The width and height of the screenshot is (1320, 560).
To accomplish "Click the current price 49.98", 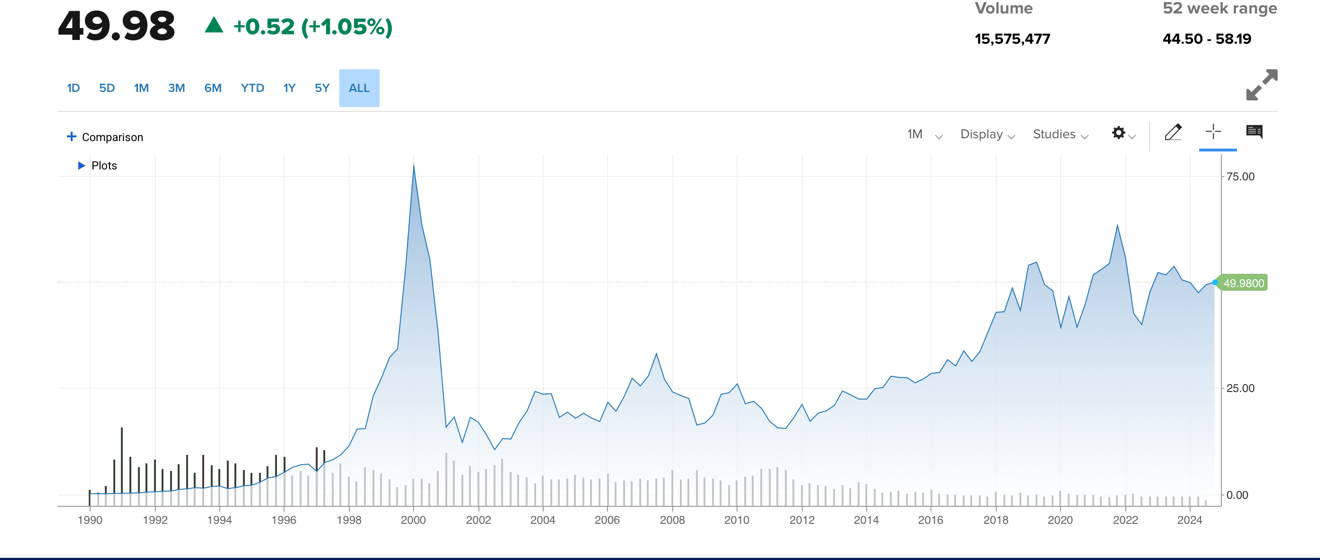I will point(117,27).
